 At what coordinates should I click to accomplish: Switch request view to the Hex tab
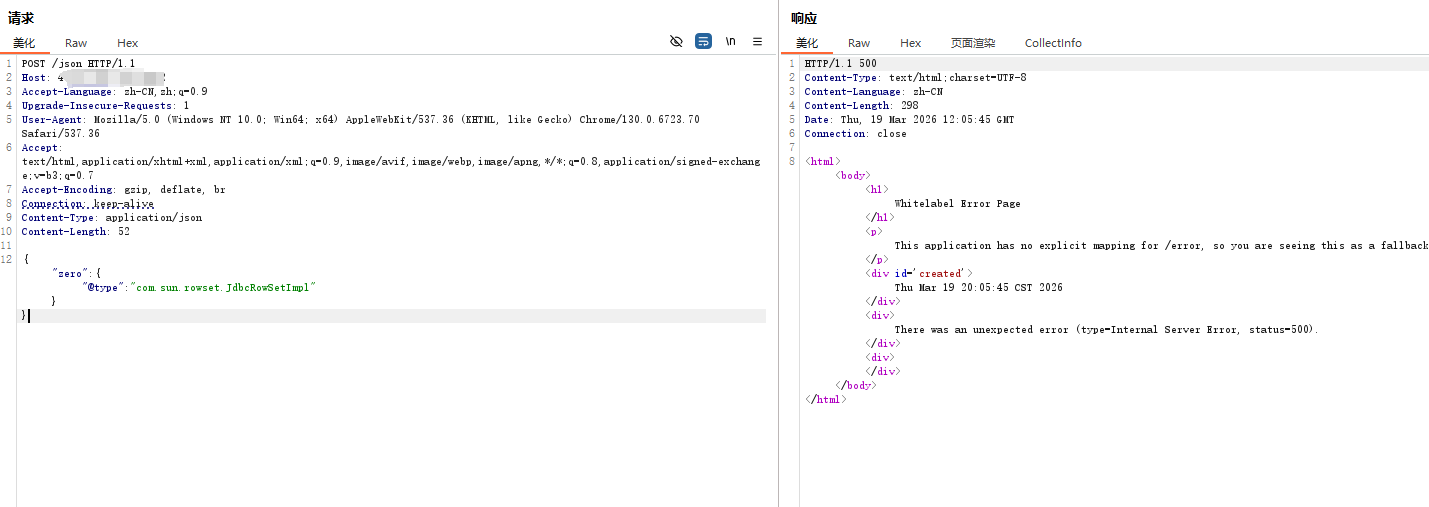pyautogui.click(x=127, y=43)
